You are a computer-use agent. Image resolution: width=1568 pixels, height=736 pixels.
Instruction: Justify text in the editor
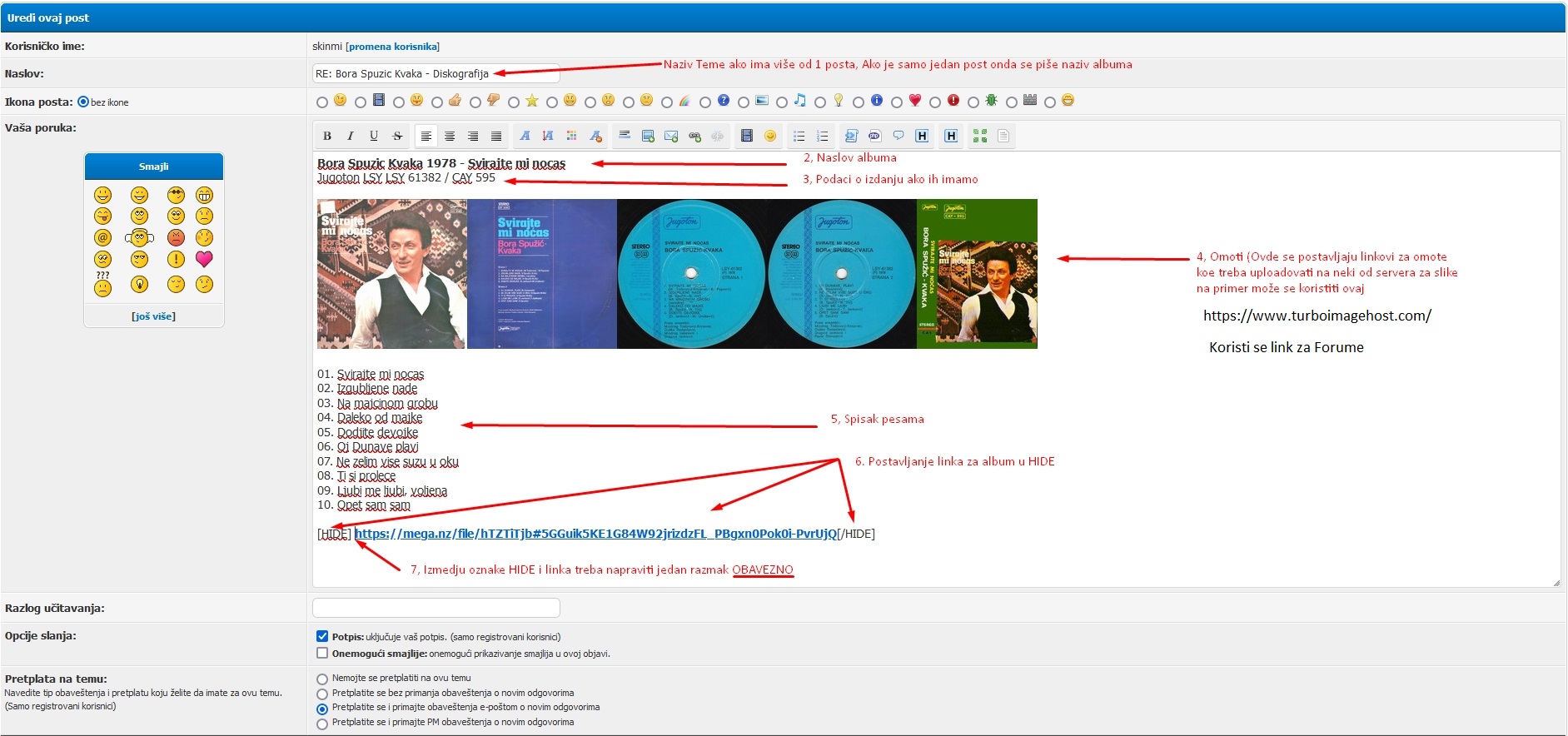(x=496, y=136)
